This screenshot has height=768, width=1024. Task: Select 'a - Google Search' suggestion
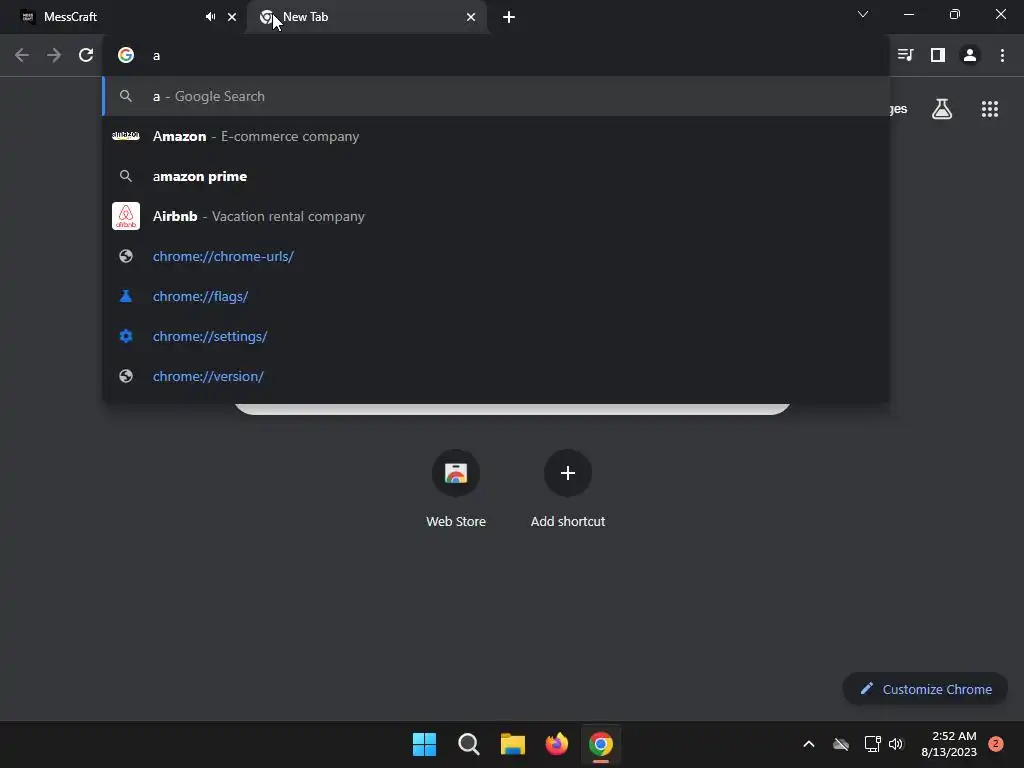(496, 96)
